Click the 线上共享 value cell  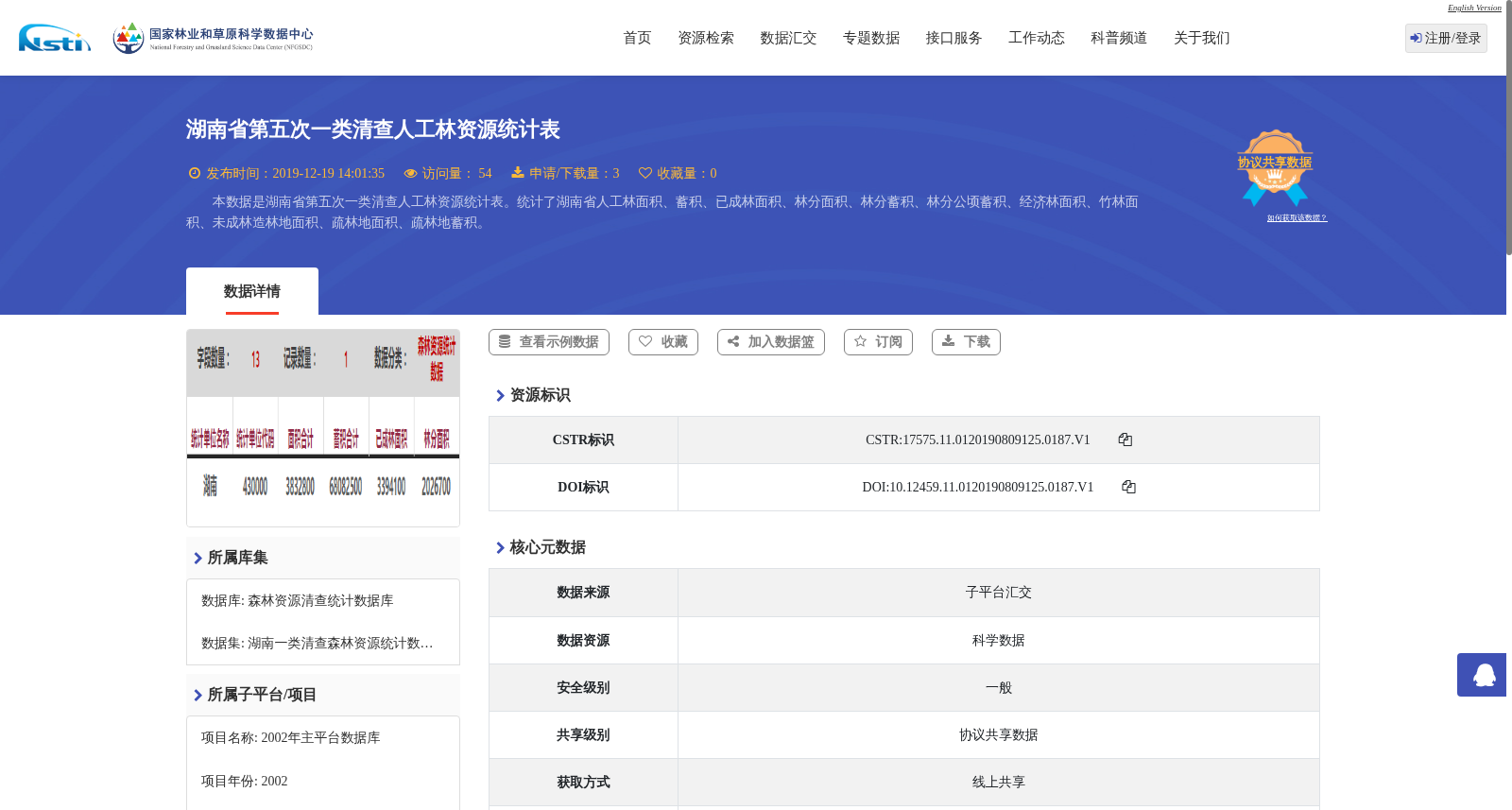click(999, 783)
